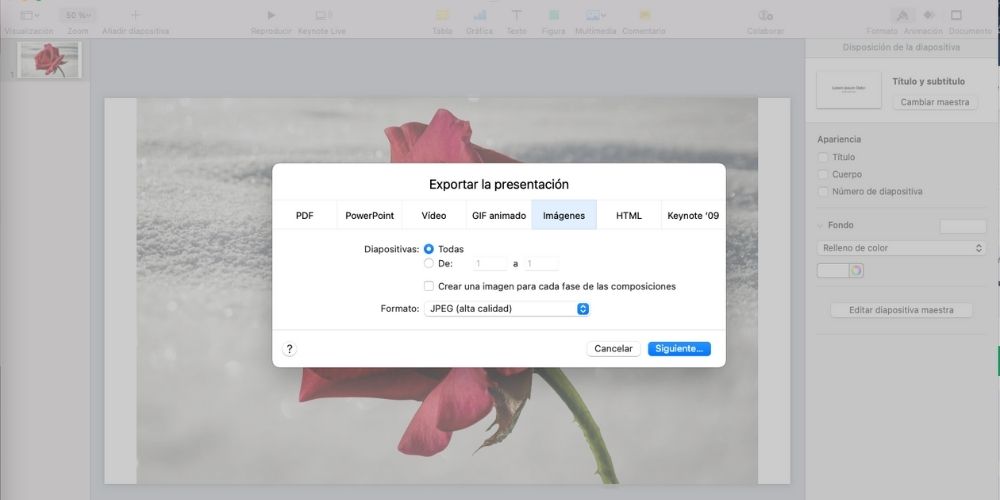Choose the De: slide range radio button
Screen dimensions: 1000x500
[x=429, y=263]
